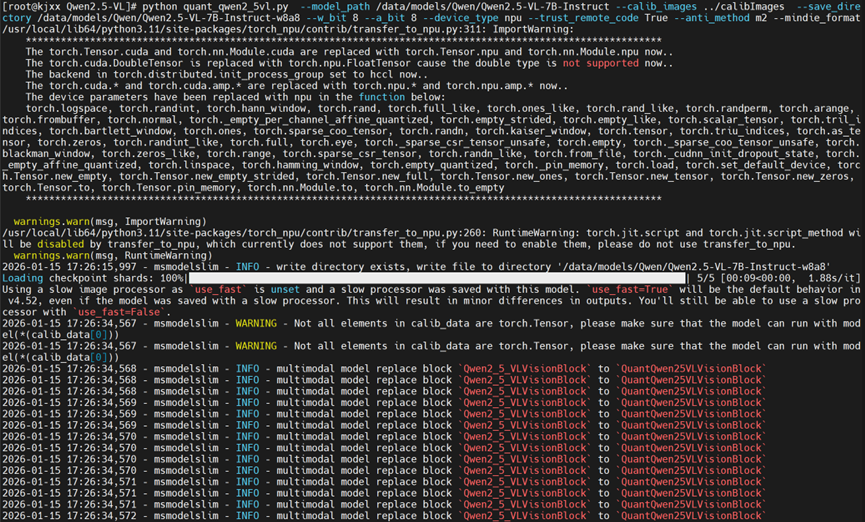Click the cyan "Loading" word
The image size is (865, 522).
coord(22,278)
